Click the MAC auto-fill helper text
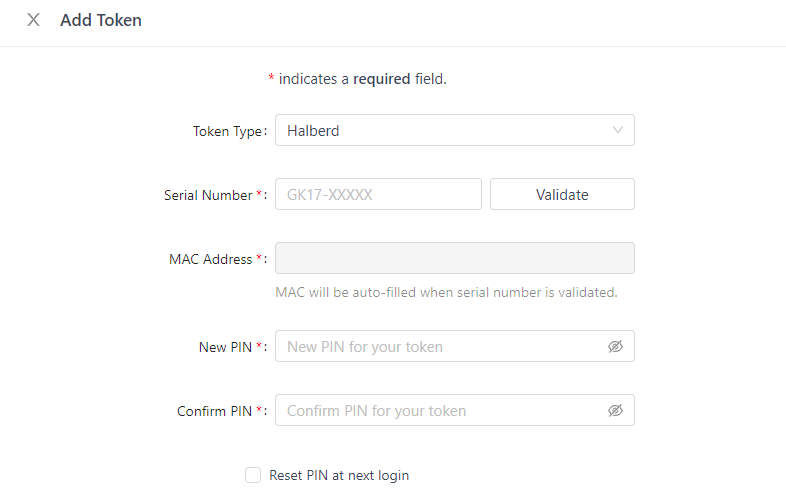786x498 pixels. 446,293
